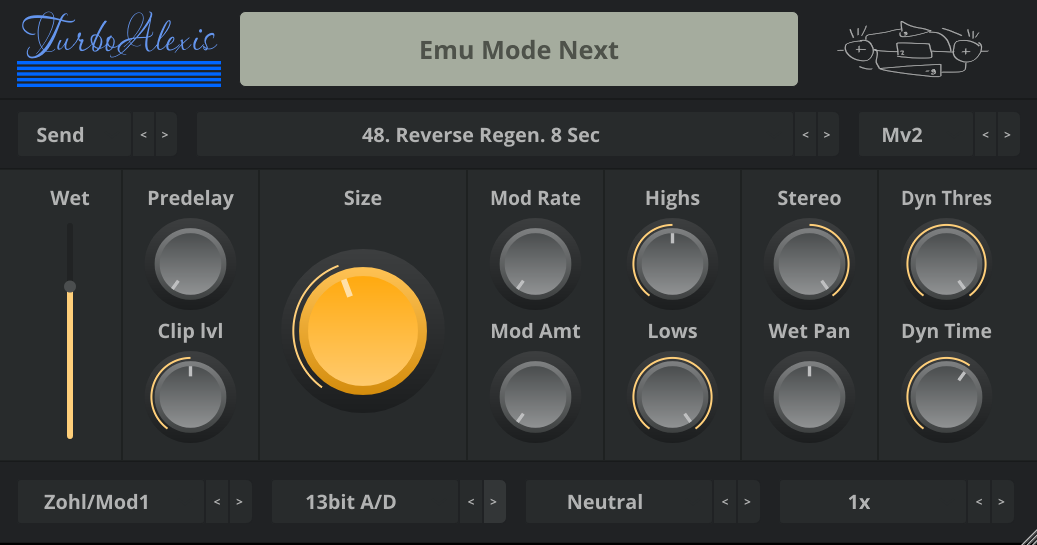Viewport: 1037px width, 545px height.
Task: Click the Dyn Thres knob
Action: [x=946, y=262]
